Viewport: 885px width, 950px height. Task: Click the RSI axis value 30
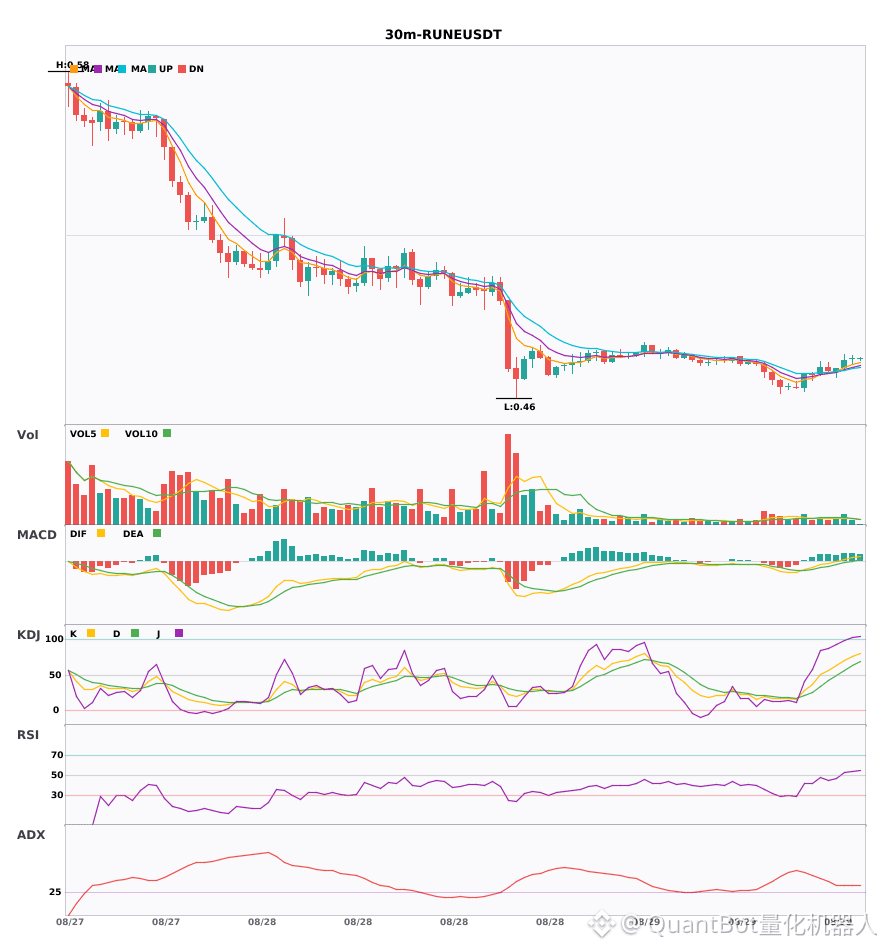pyautogui.click(x=57, y=795)
